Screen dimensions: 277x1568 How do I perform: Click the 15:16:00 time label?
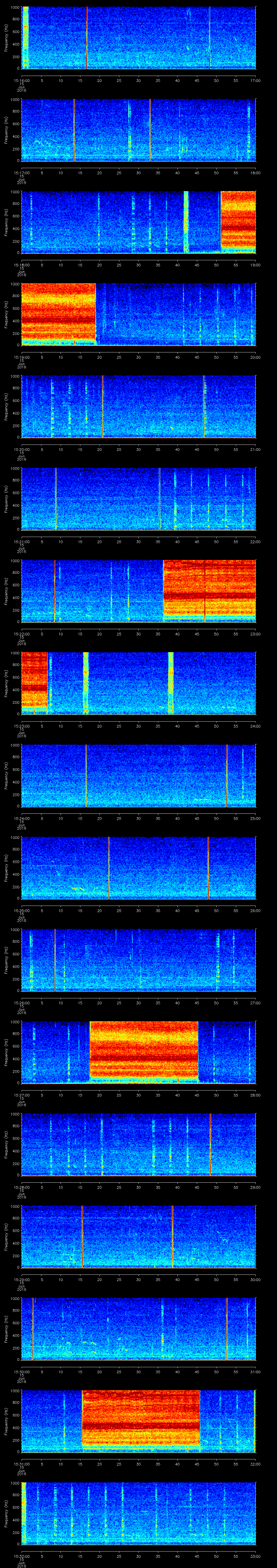click(22, 80)
